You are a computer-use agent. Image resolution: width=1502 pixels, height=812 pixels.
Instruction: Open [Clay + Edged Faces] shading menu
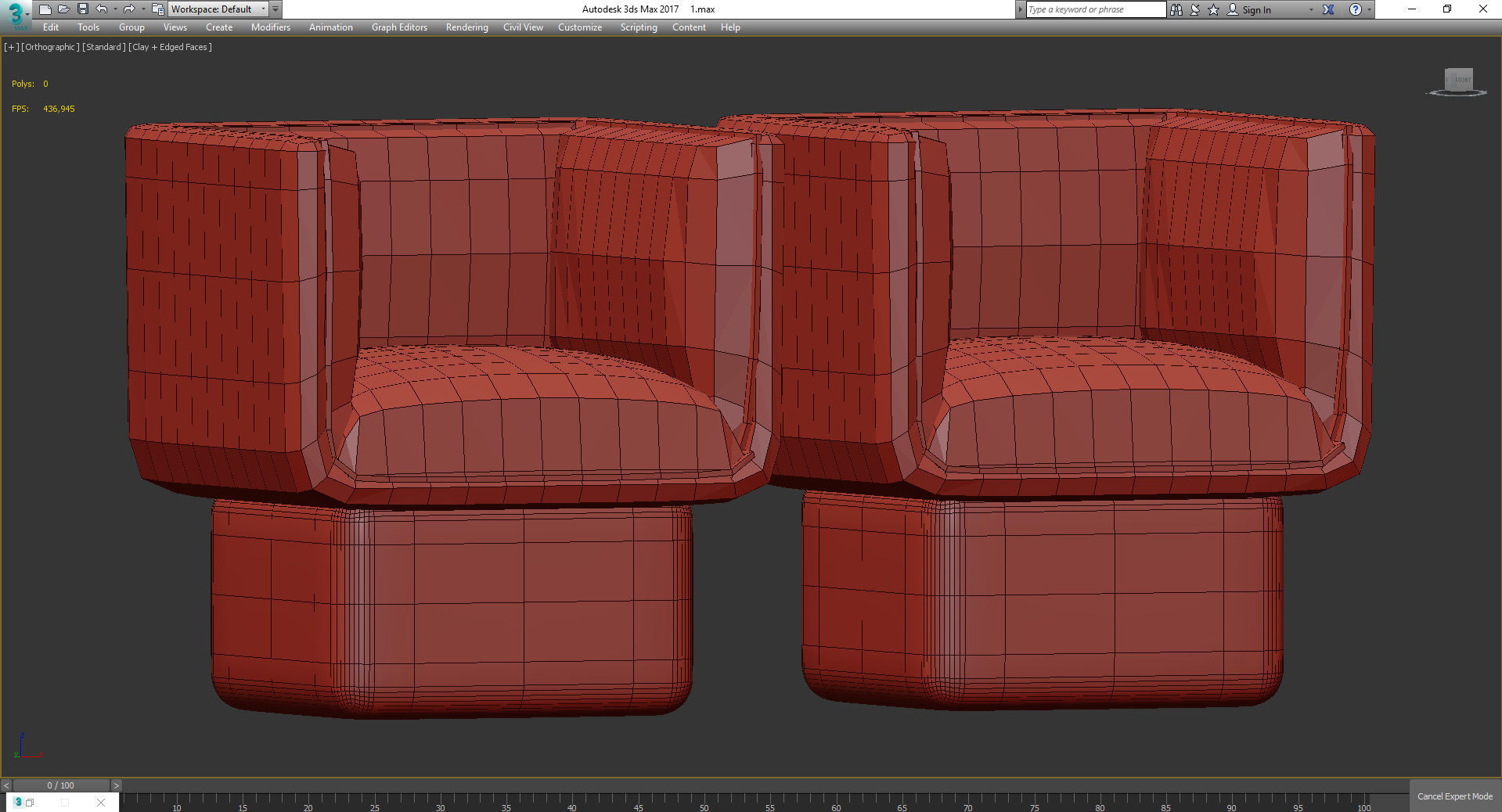pos(170,47)
